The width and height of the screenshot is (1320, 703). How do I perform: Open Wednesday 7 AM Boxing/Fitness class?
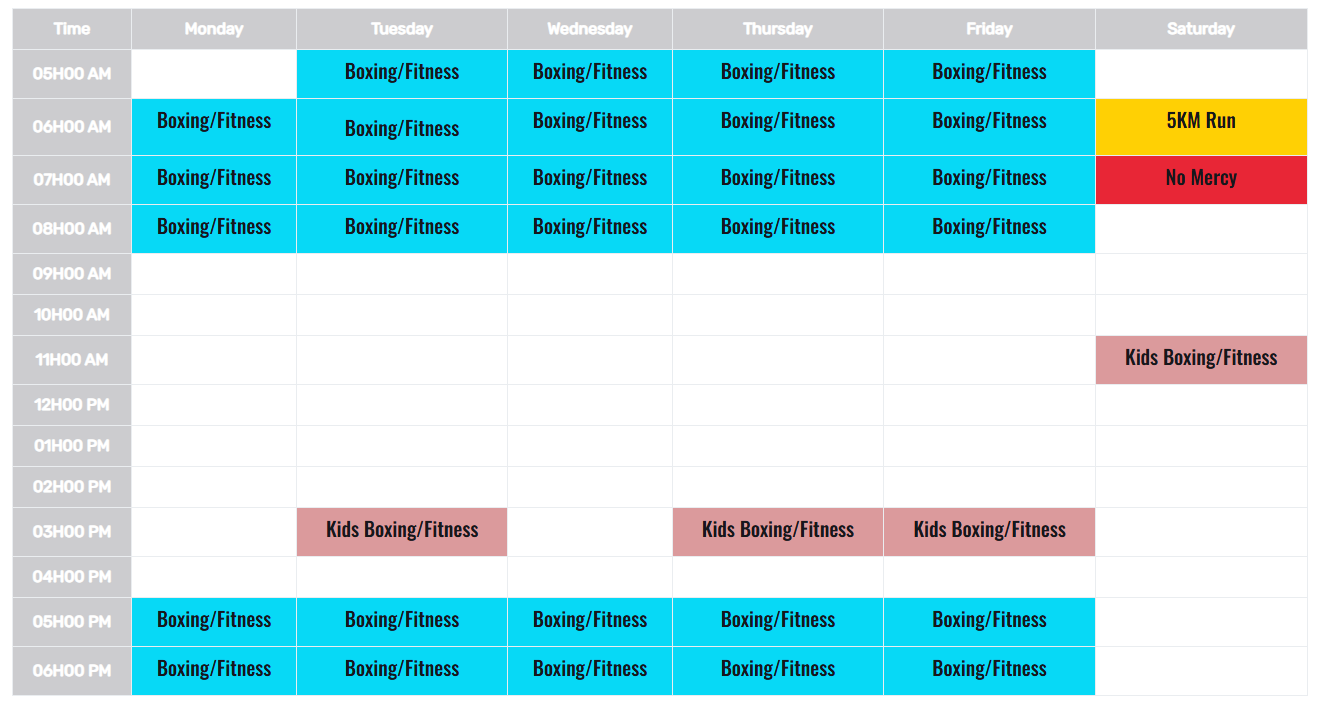(590, 178)
